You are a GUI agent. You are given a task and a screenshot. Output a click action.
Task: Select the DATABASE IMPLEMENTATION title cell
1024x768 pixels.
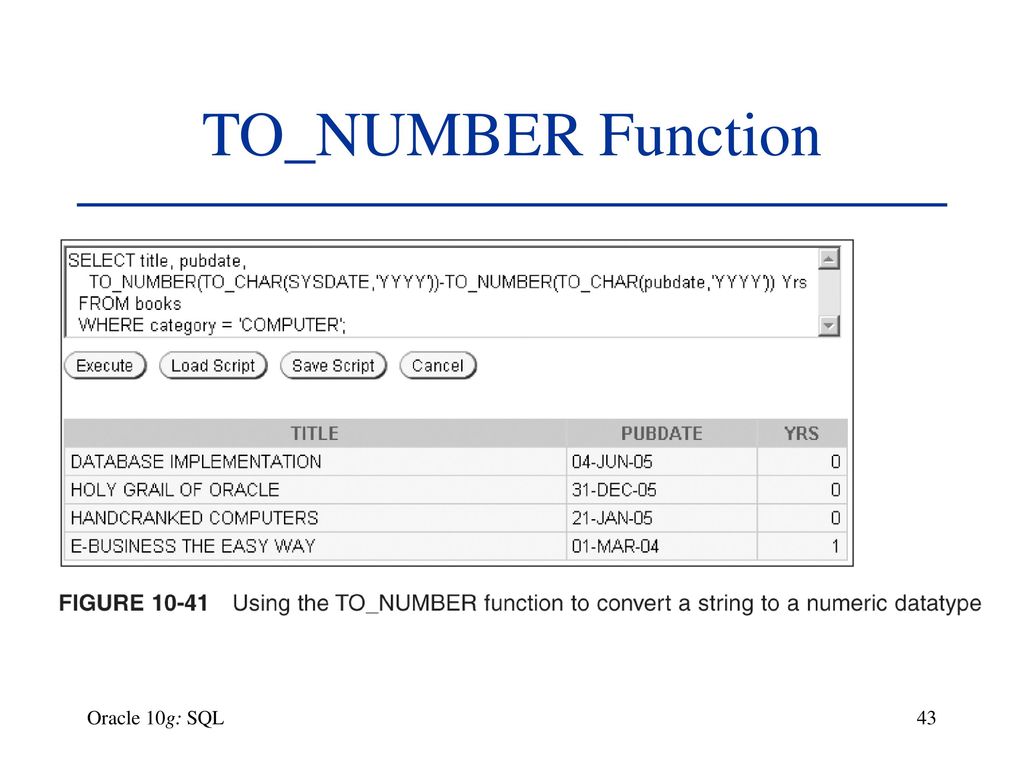pyautogui.click(x=315, y=462)
